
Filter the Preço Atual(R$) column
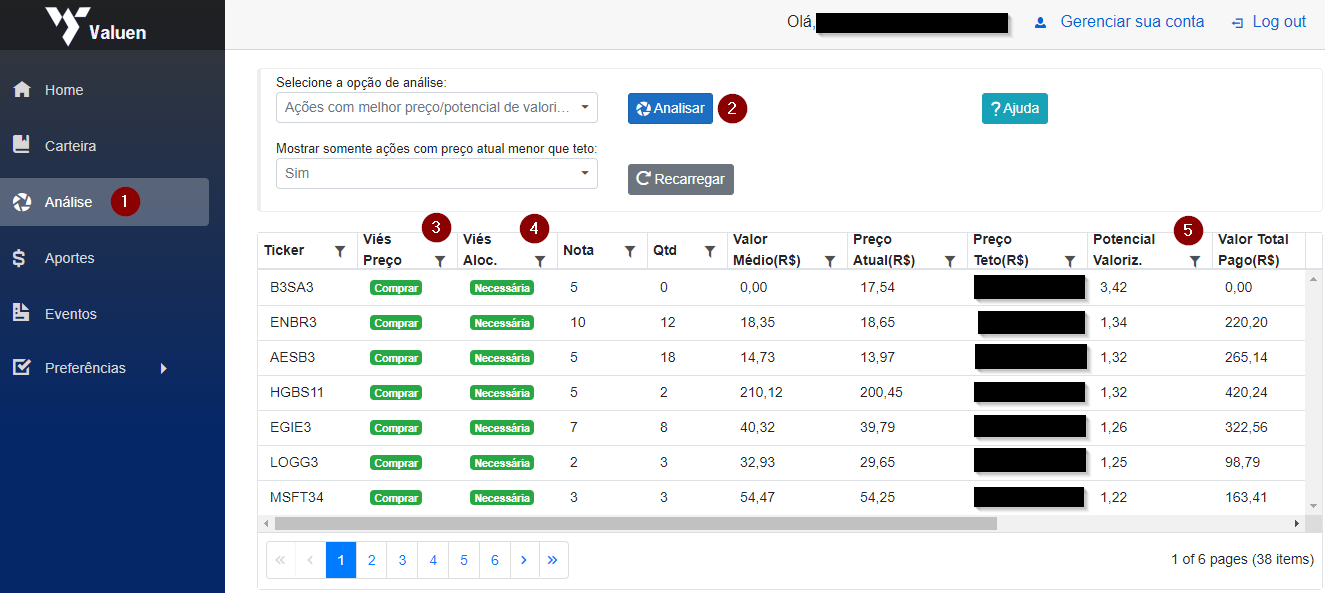(949, 261)
